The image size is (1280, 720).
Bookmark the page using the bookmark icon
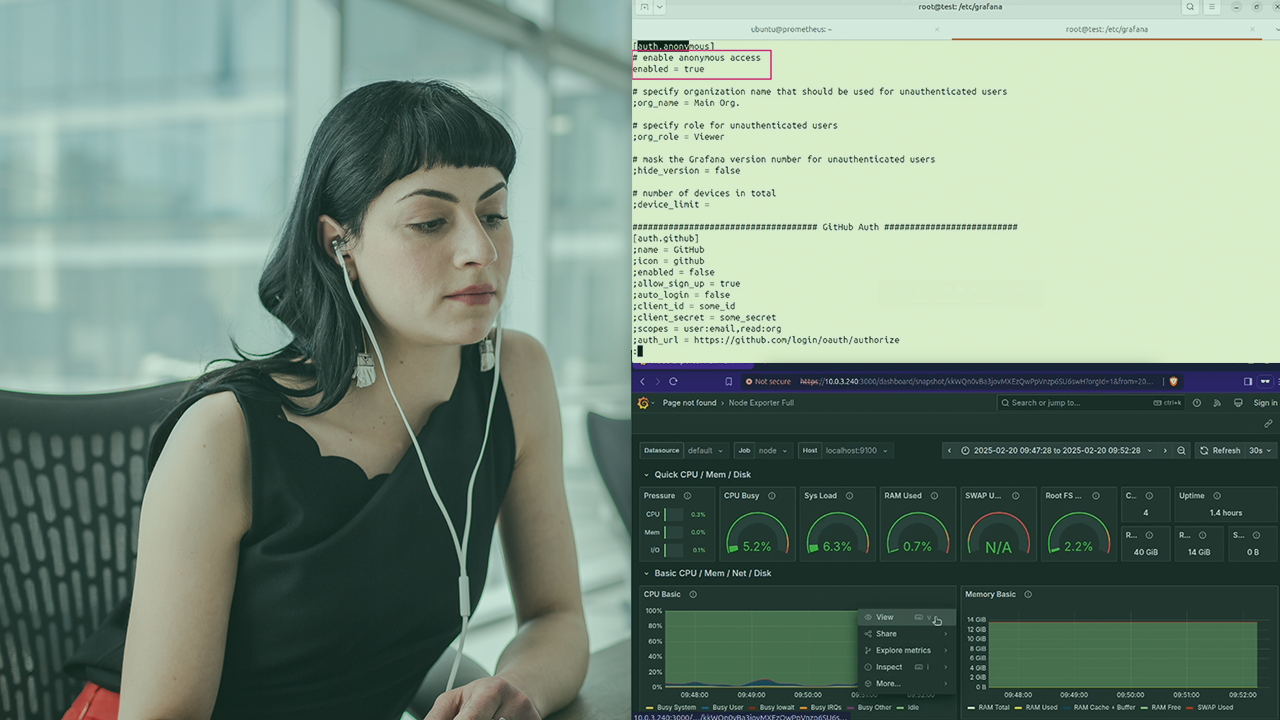[729, 381]
